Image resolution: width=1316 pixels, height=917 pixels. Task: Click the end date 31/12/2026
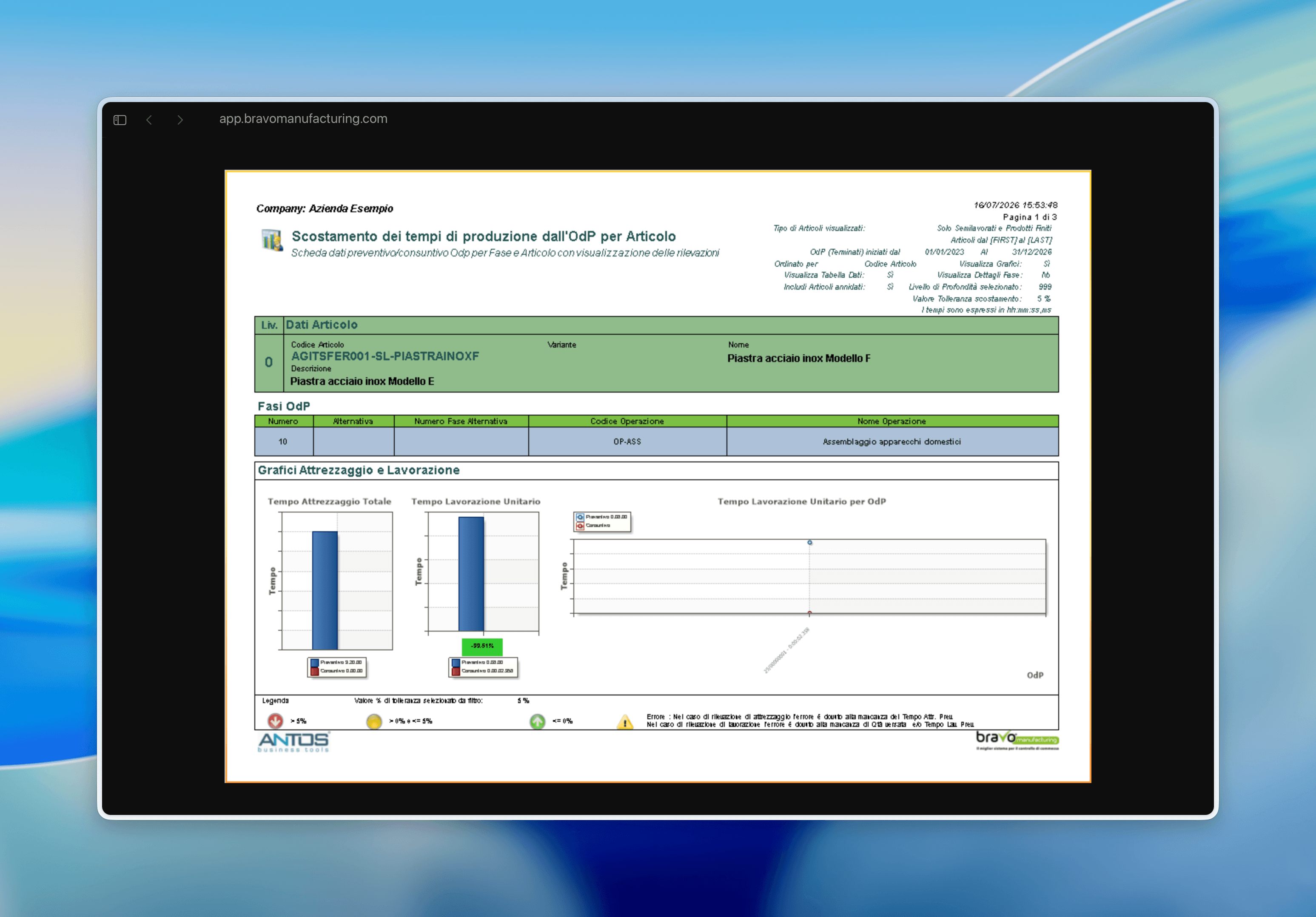(1032, 252)
